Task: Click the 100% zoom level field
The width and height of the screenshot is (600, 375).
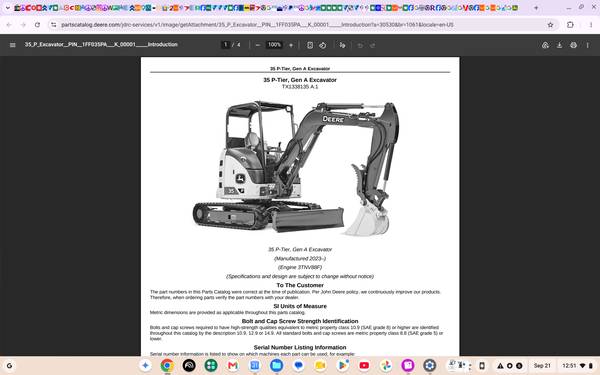Action: [x=274, y=45]
